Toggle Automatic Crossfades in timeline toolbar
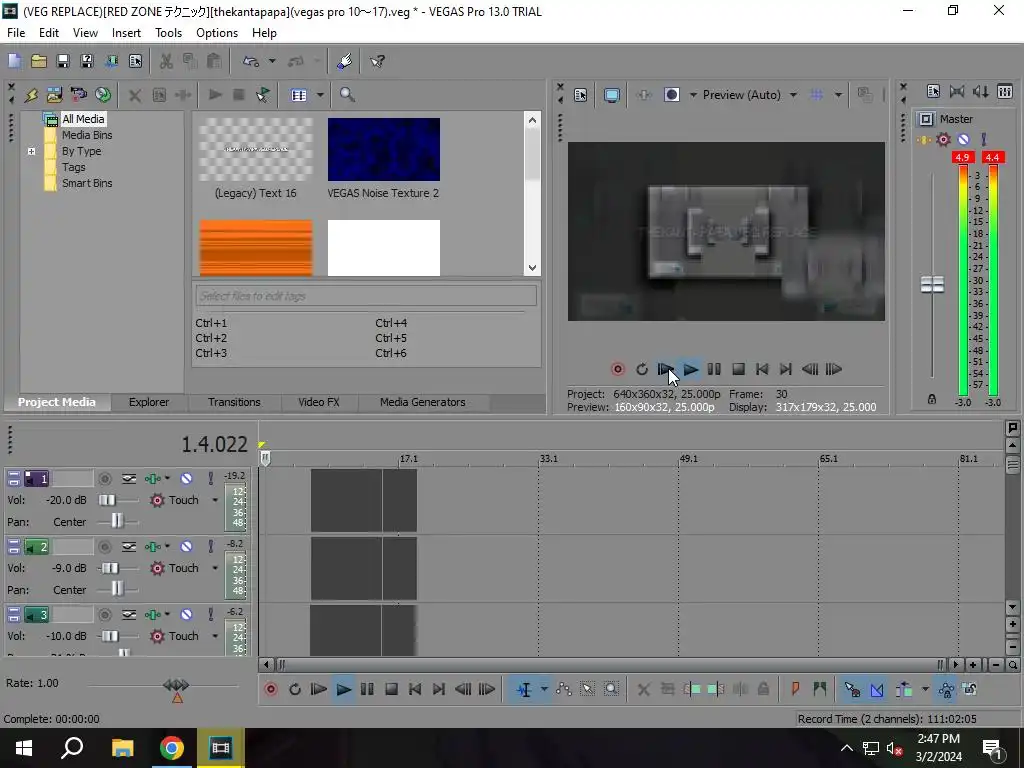Image resolution: width=1024 pixels, height=768 pixels. coord(876,689)
